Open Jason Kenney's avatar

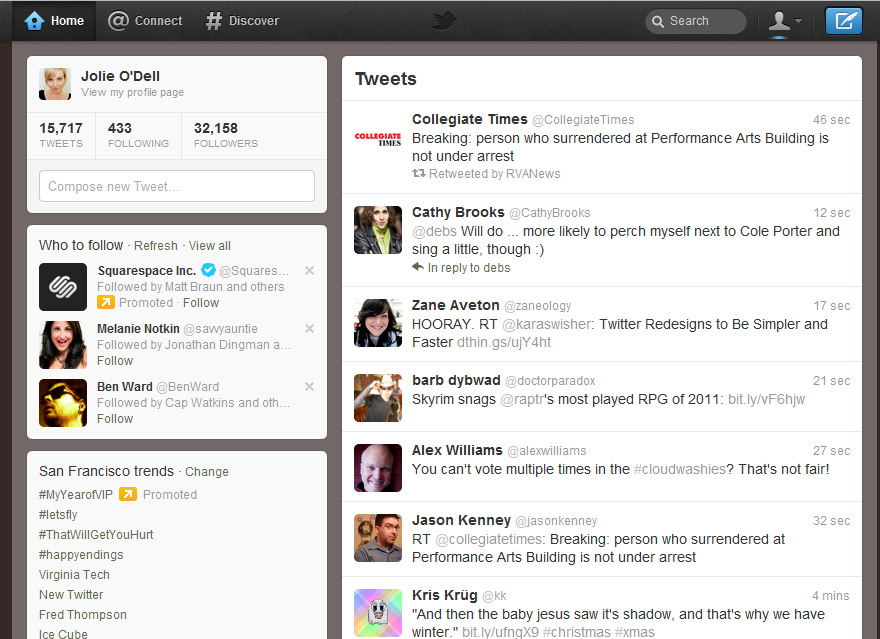(378, 538)
